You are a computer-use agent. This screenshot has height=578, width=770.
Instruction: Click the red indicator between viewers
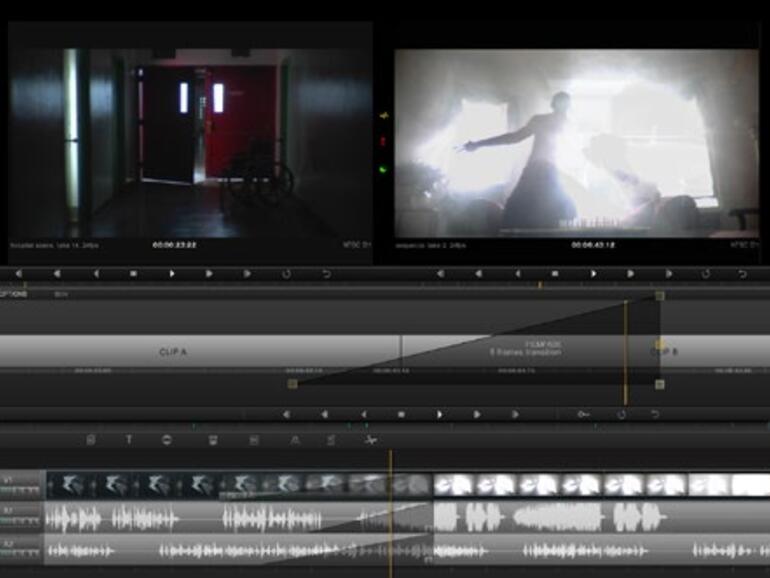click(384, 142)
